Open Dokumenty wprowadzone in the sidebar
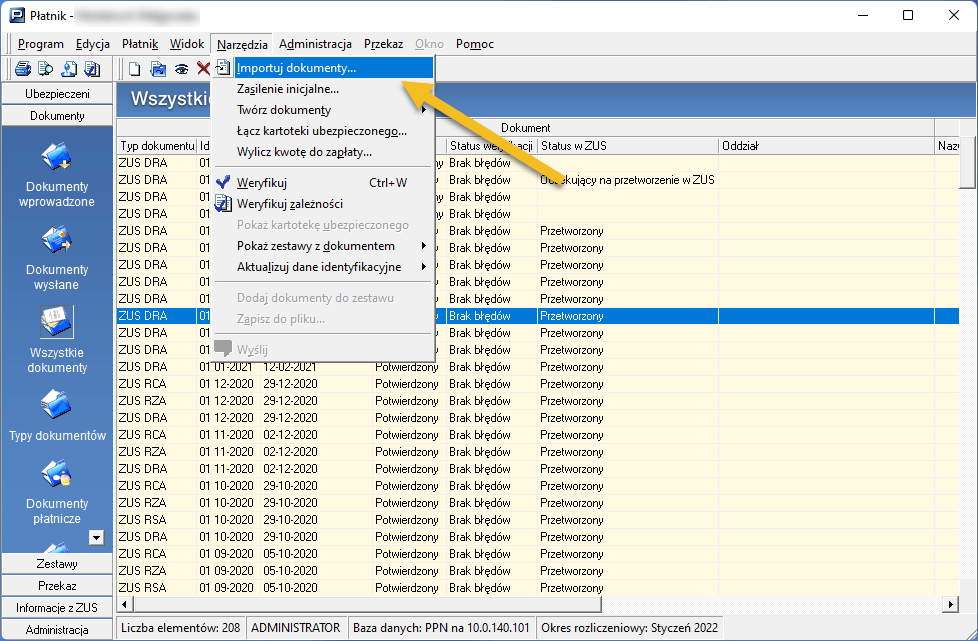 57,158
